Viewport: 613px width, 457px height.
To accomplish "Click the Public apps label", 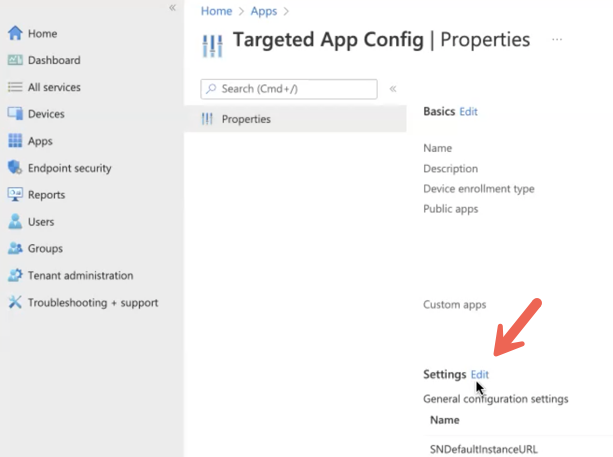I will [450, 209].
